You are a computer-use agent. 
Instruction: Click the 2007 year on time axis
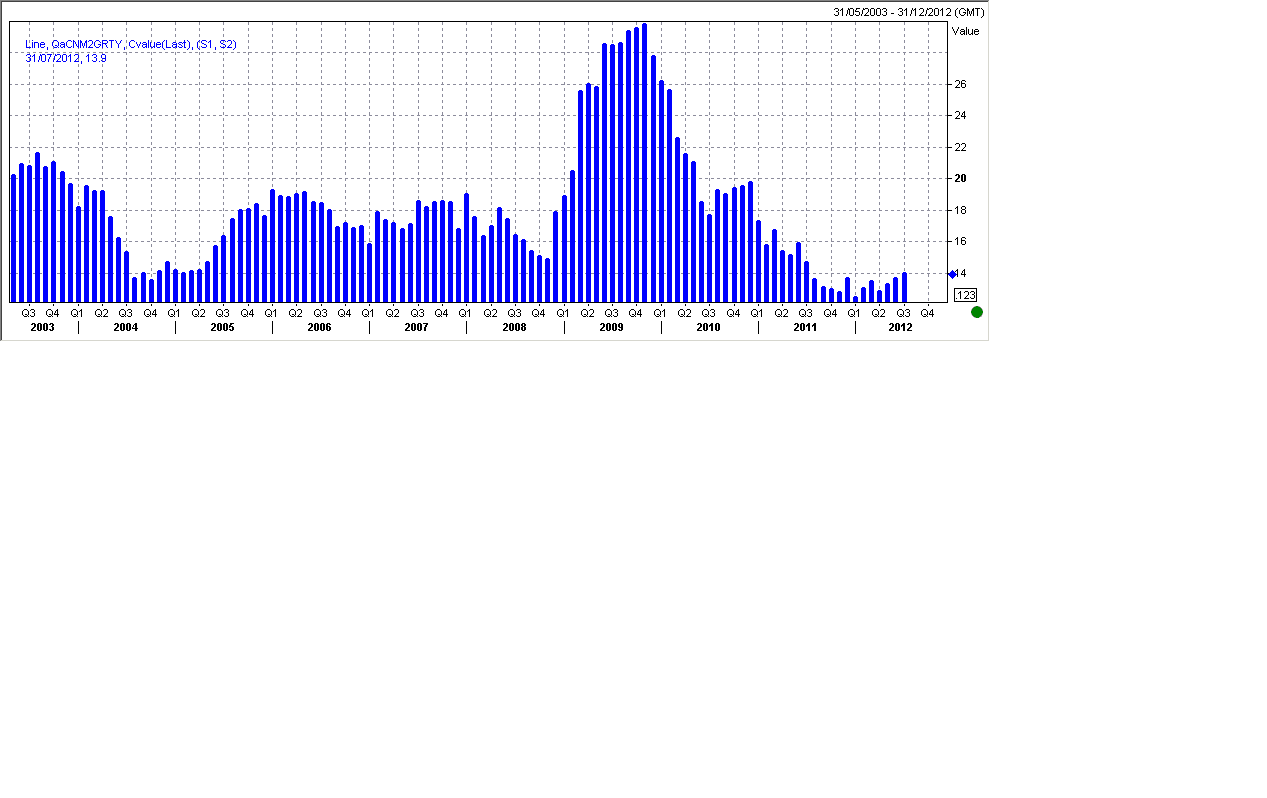point(416,327)
